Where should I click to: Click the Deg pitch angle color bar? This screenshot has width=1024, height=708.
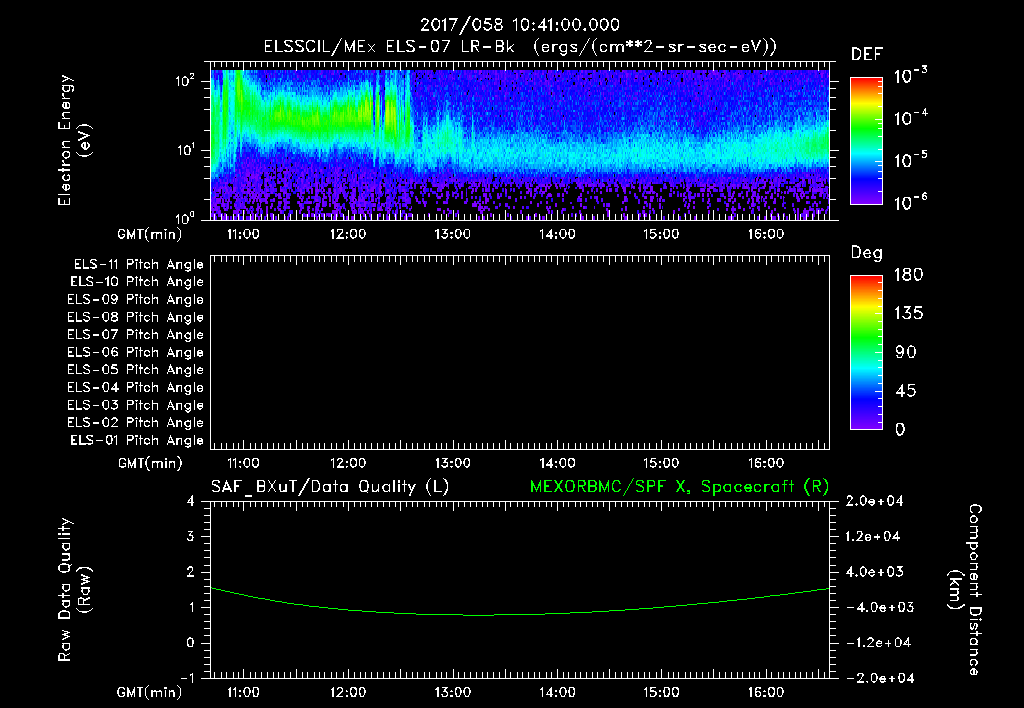pyautogui.click(x=866, y=352)
